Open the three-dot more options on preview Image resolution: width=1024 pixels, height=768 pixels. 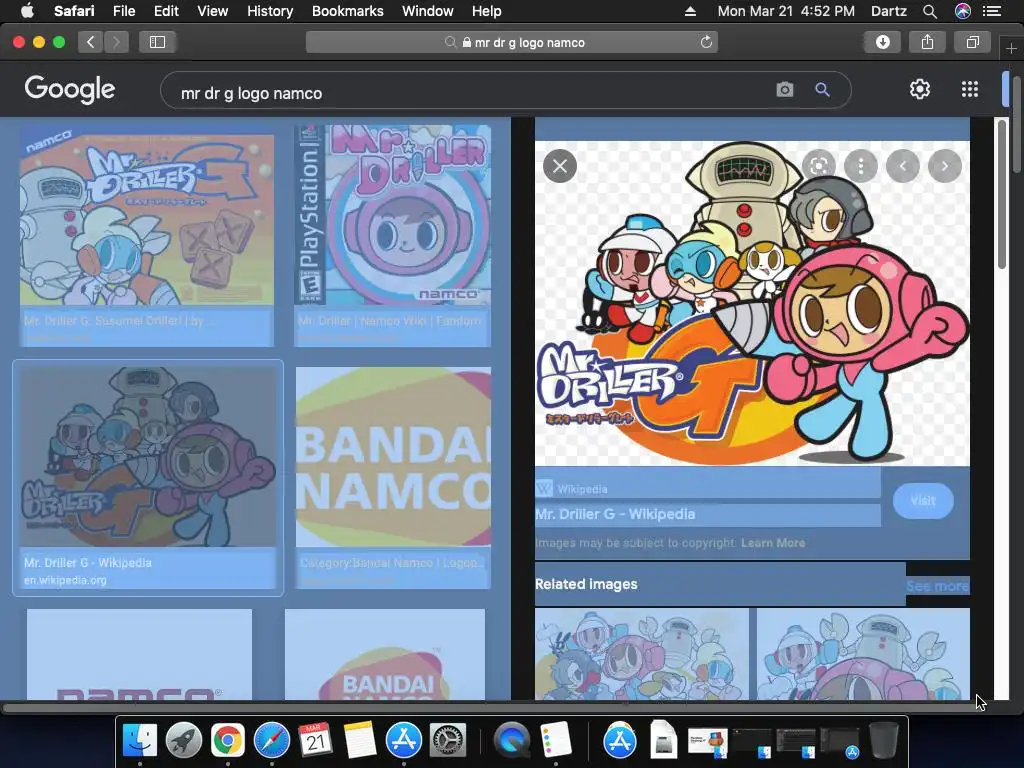tap(861, 166)
